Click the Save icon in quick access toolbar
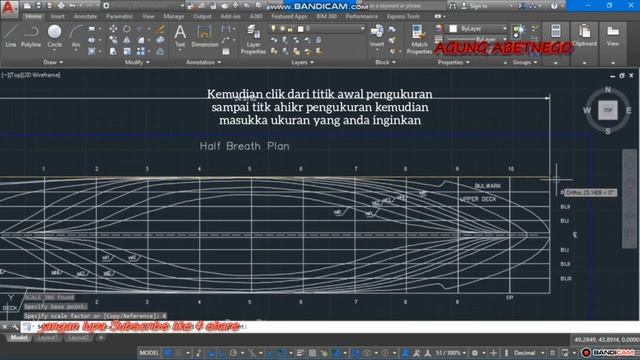The width and height of the screenshot is (640, 360). [39, 6]
